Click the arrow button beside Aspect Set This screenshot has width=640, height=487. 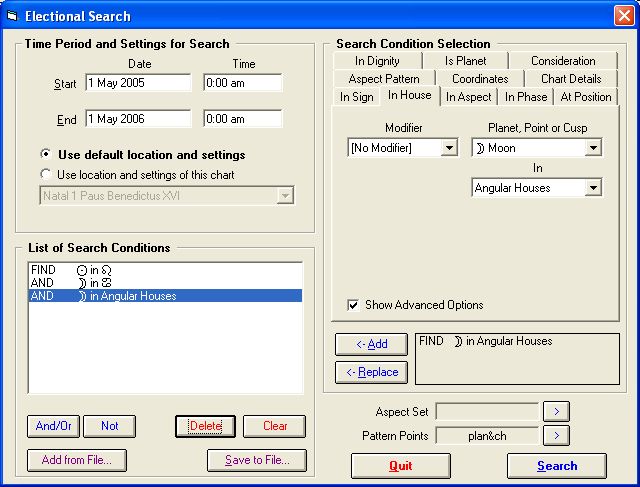click(556, 411)
